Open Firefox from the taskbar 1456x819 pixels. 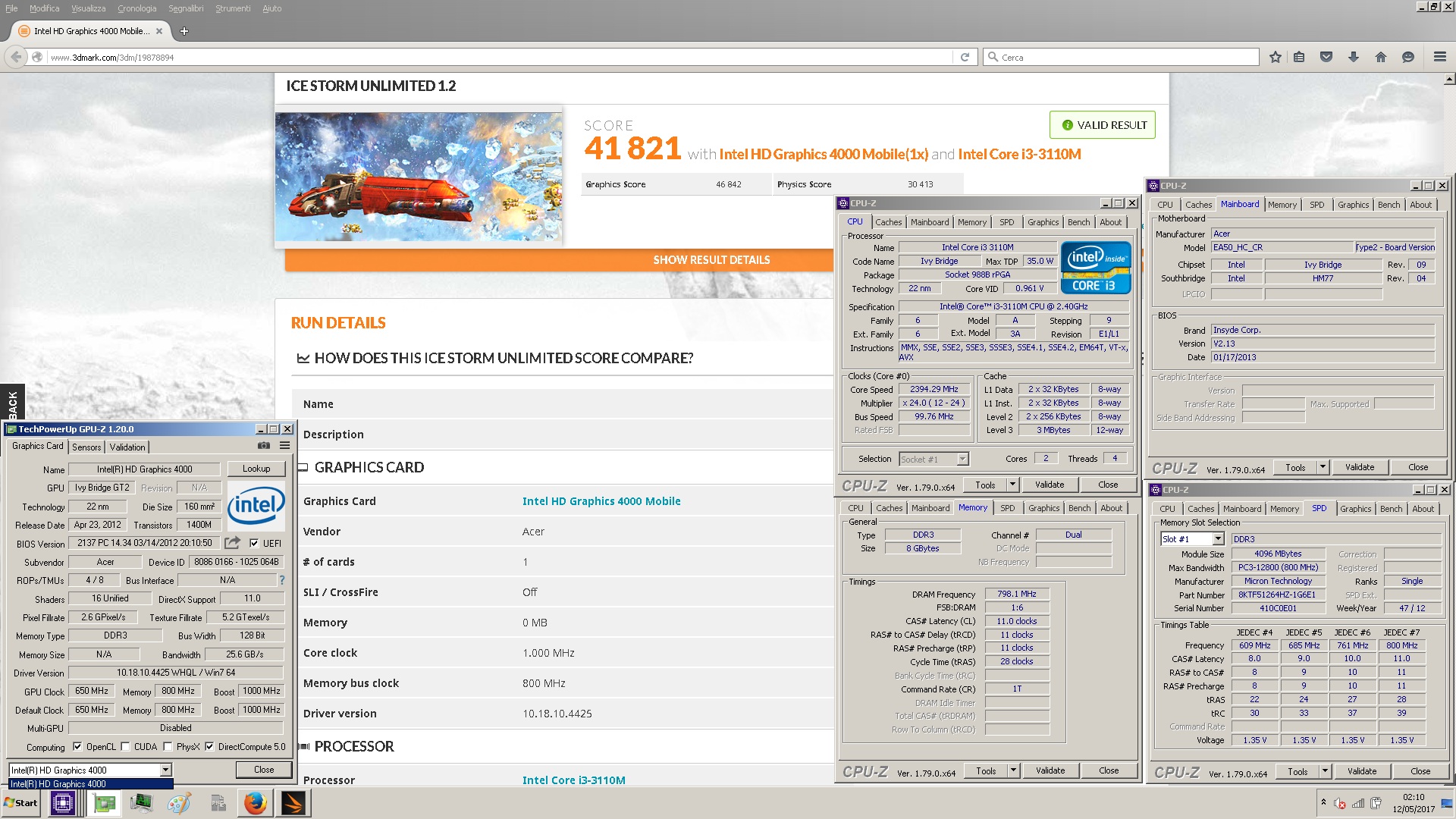[256, 803]
